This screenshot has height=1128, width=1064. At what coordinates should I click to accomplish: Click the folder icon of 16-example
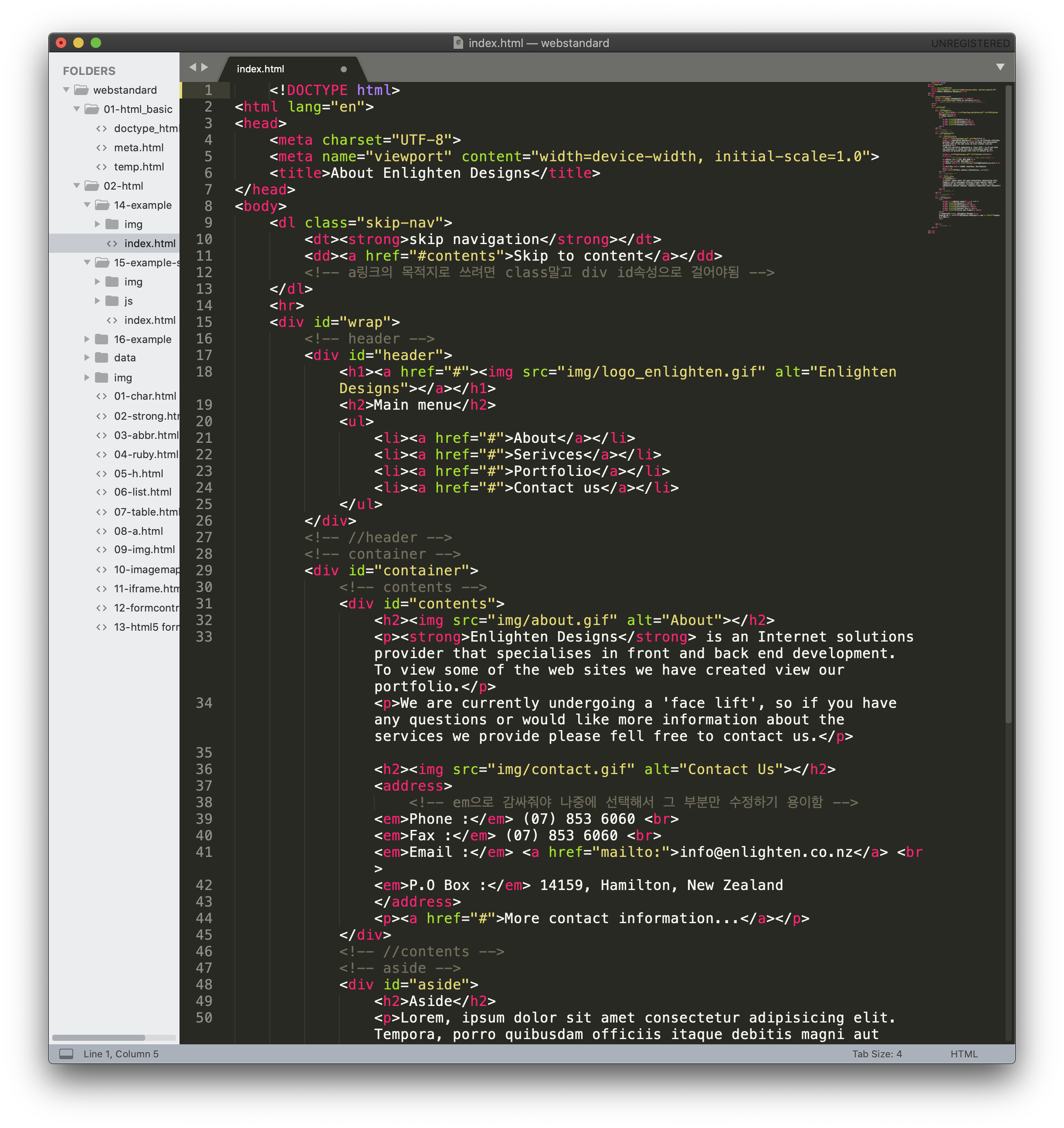(x=102, y=339)
